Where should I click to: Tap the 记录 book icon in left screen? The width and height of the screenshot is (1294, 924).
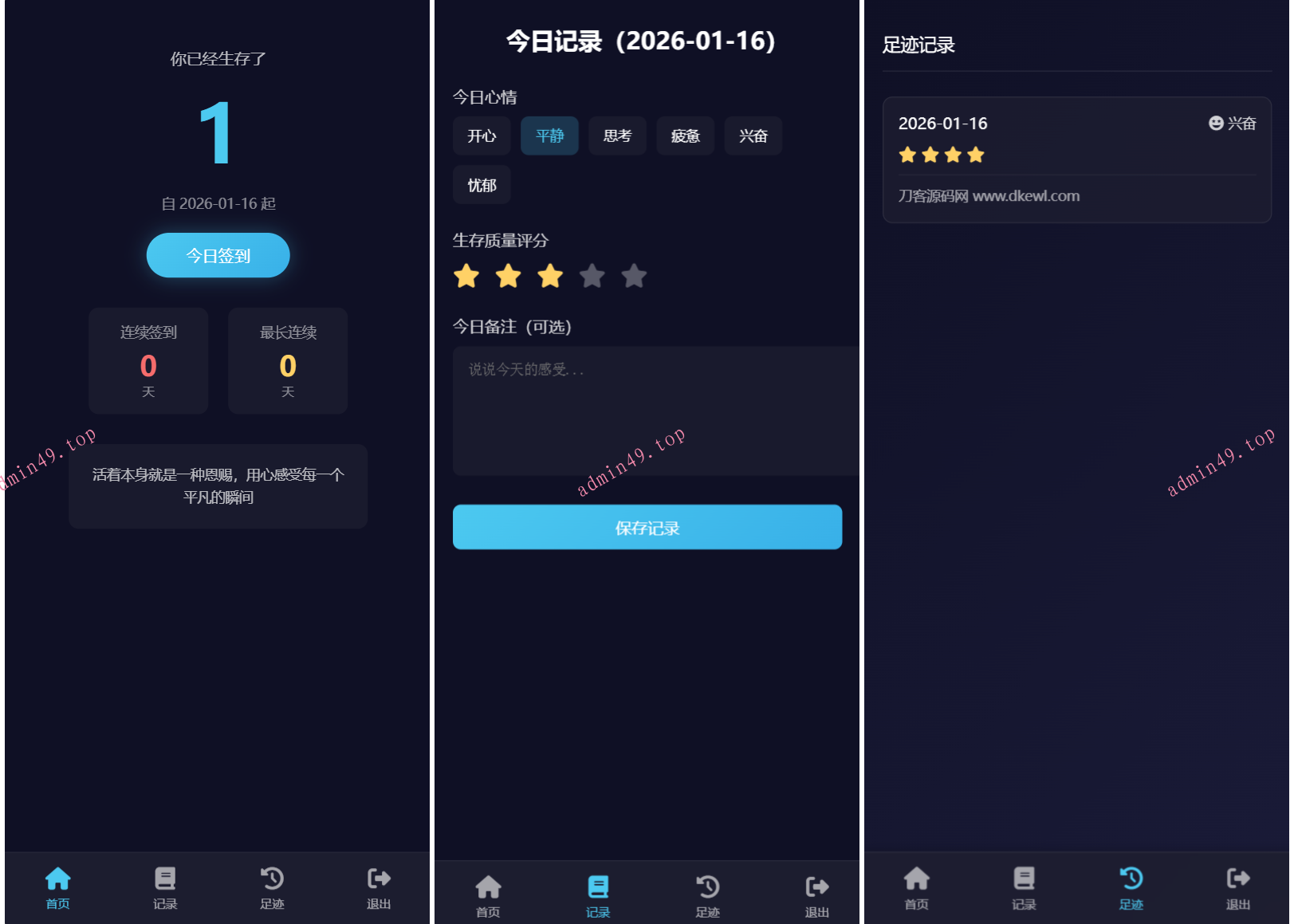tap(165, 879)
